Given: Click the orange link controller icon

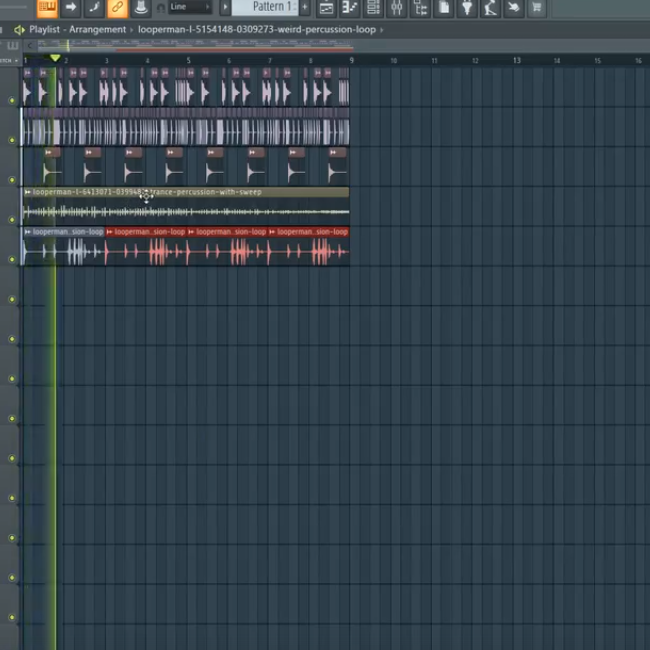Looking at the screenshot, I should click(117, 8).
